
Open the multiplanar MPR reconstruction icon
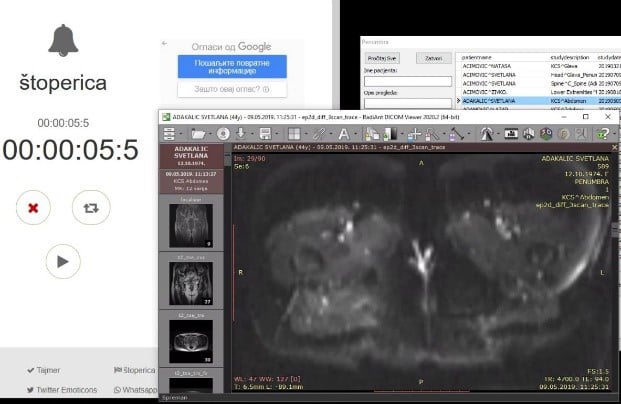[529, 134]
